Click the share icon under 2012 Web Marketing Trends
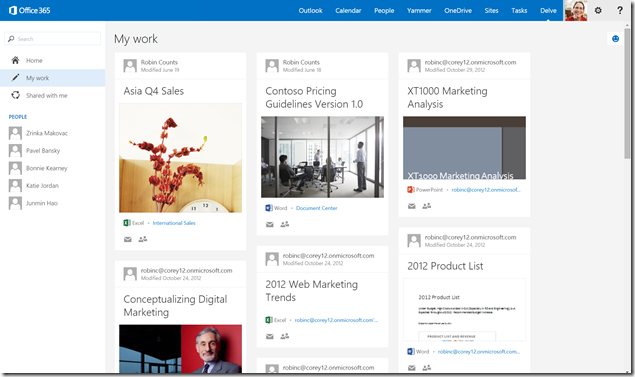 tap(285, 336)
